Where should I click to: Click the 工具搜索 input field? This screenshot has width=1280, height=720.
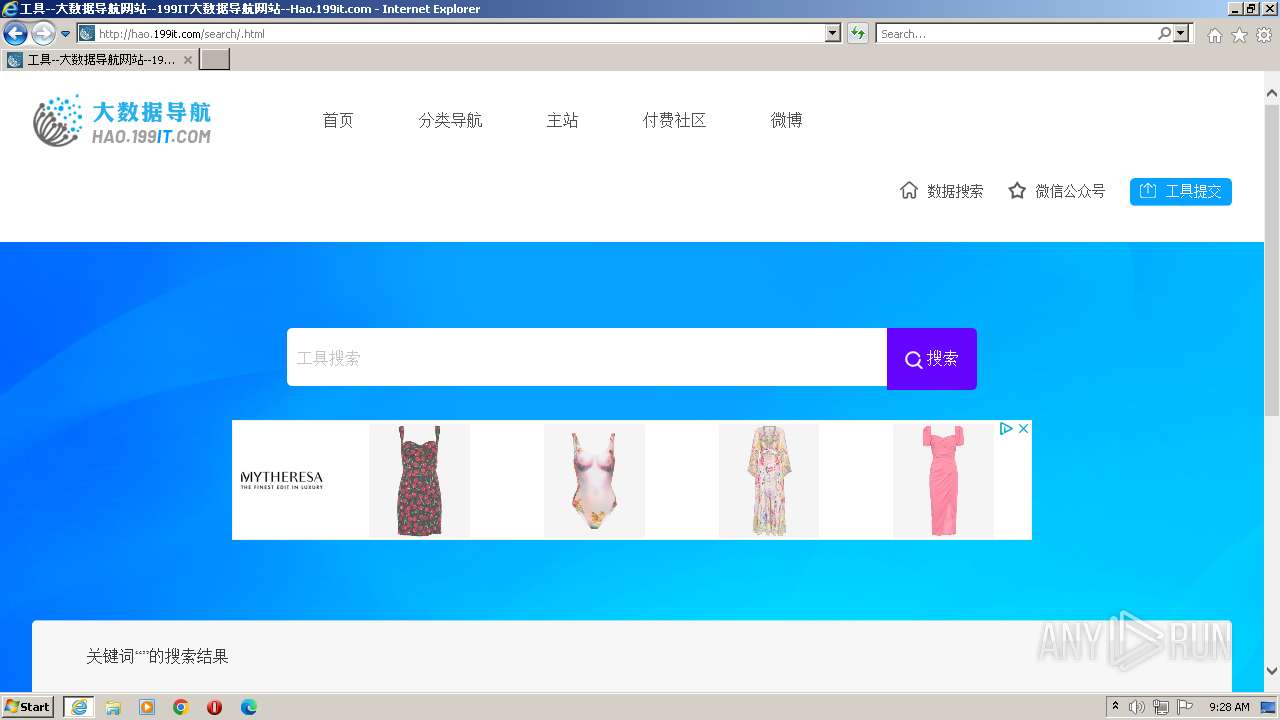(587, 357)
